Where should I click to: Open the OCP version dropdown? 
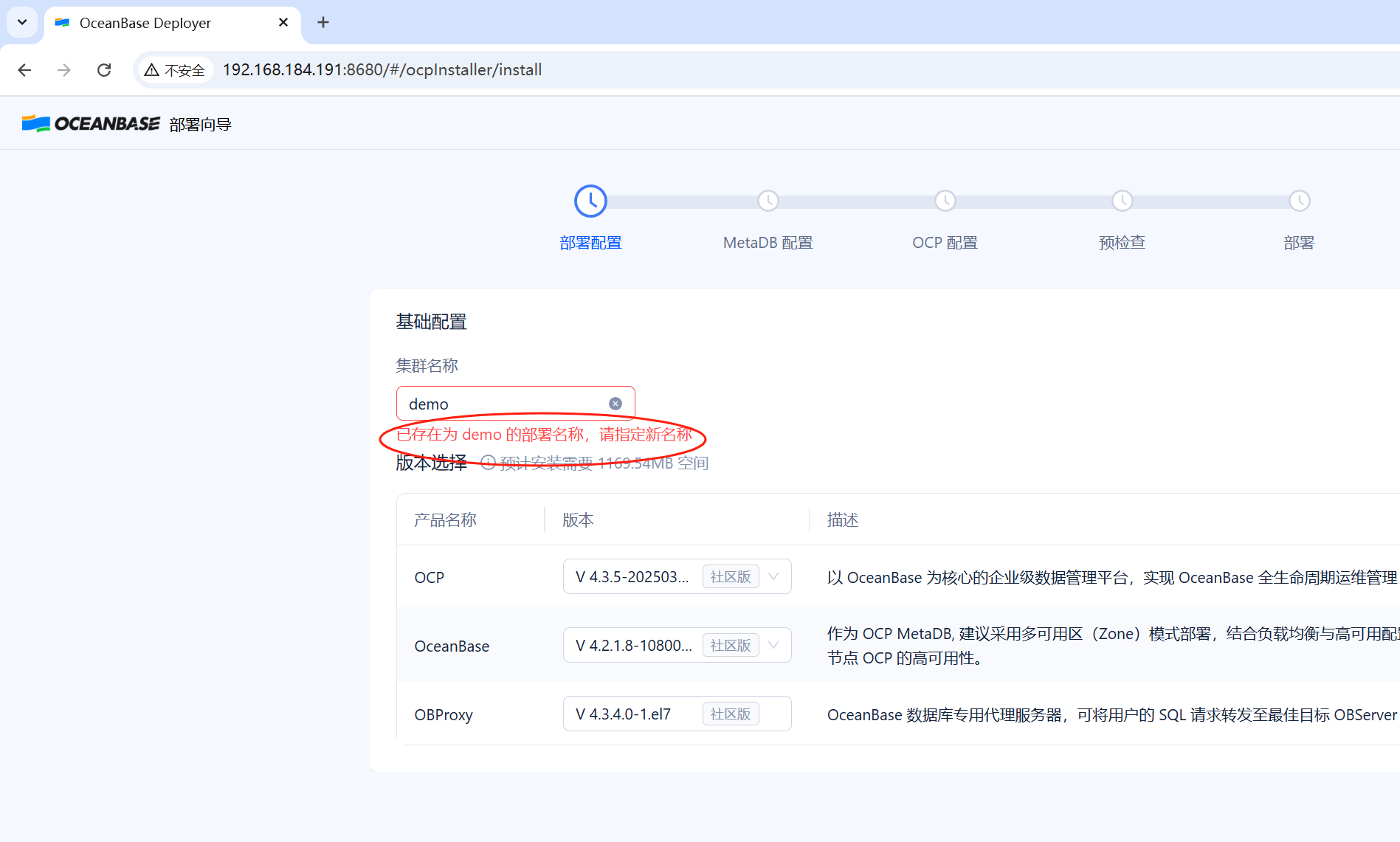[773, 576]
